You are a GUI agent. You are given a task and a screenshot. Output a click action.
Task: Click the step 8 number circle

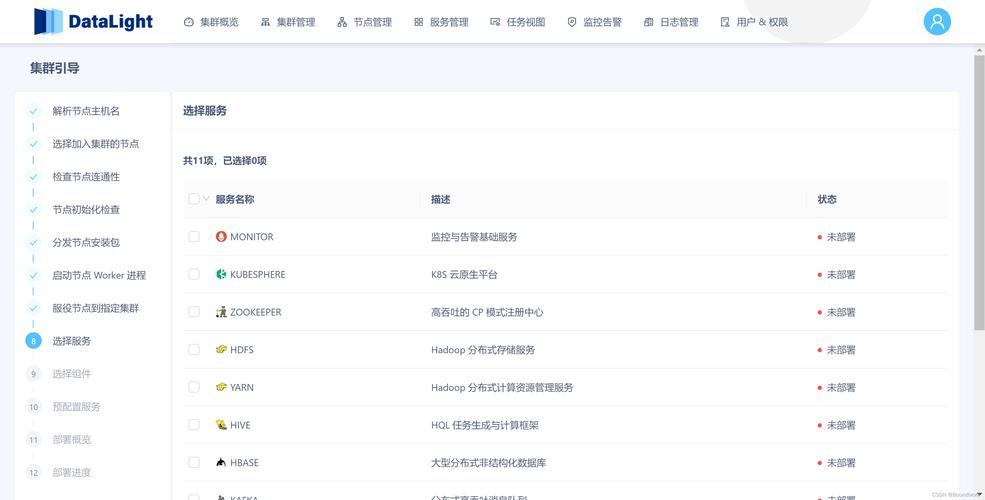[x=33, y=340]
